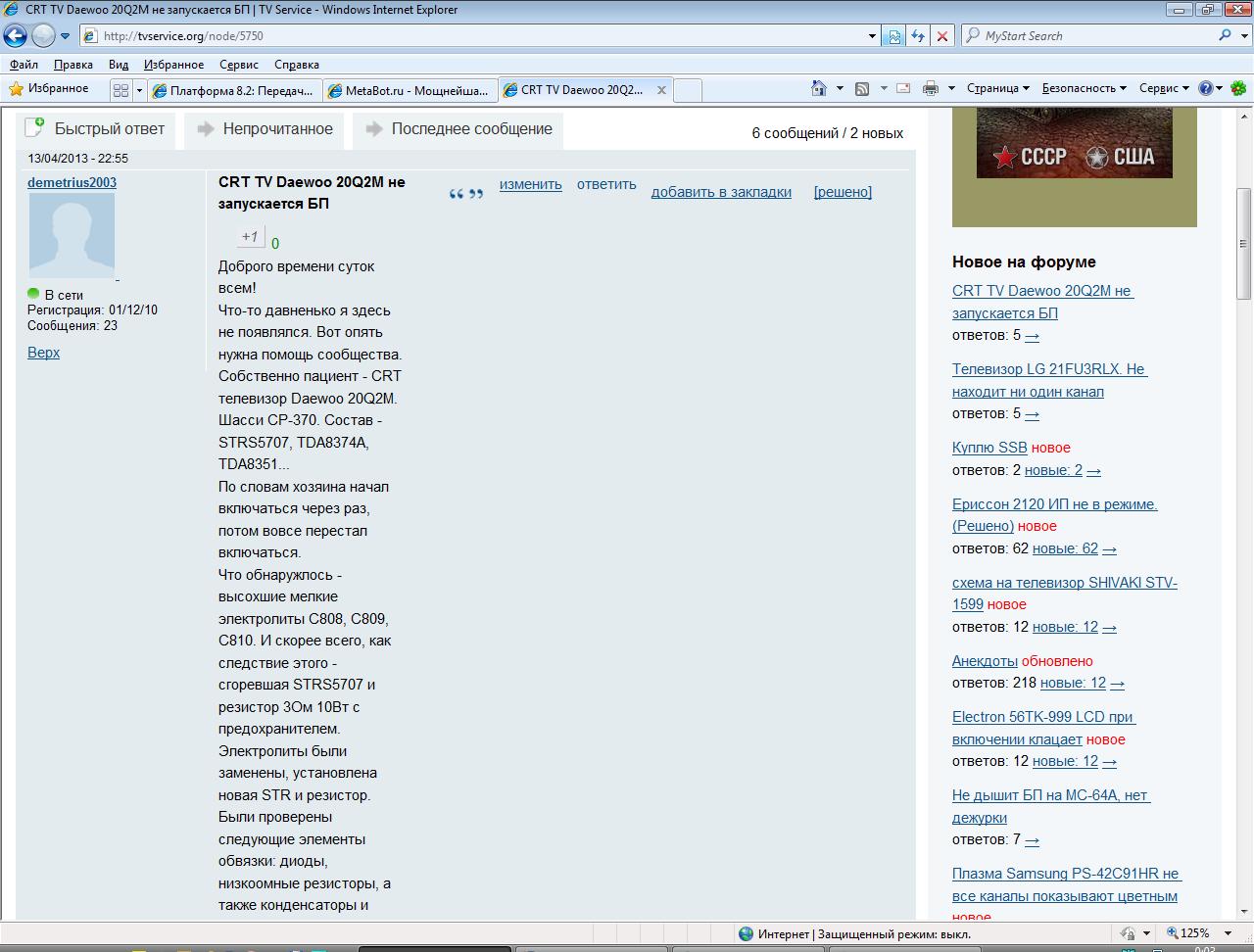The height and width of the screenshot is (952, 1254).
Task: Open the Вид menu
Action: click(x=118, y=64)
